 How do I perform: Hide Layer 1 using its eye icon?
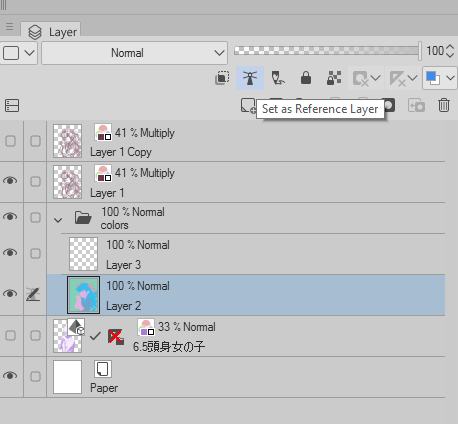click(x=10, y=181)
